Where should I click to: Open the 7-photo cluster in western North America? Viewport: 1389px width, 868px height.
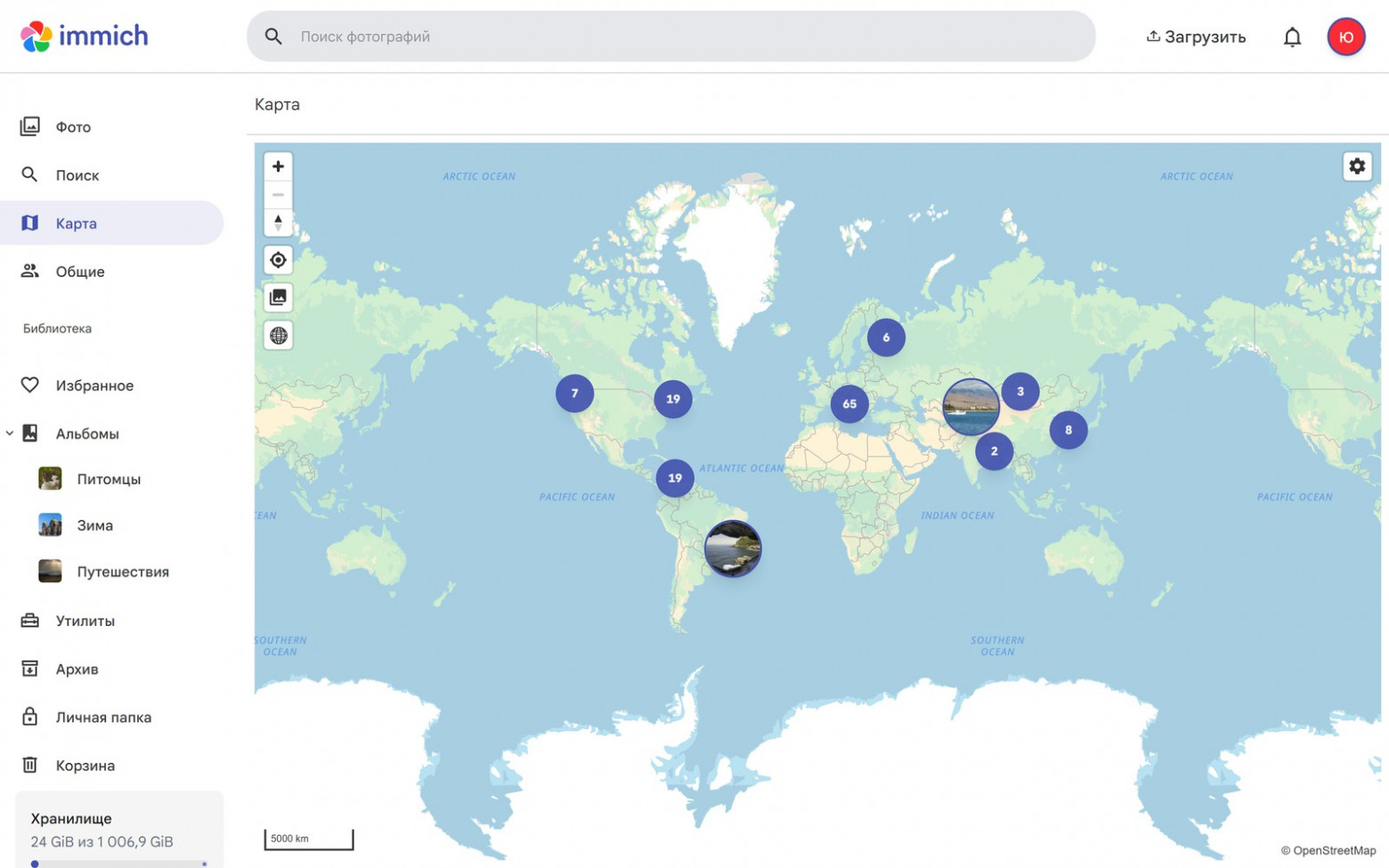[574, 393]
